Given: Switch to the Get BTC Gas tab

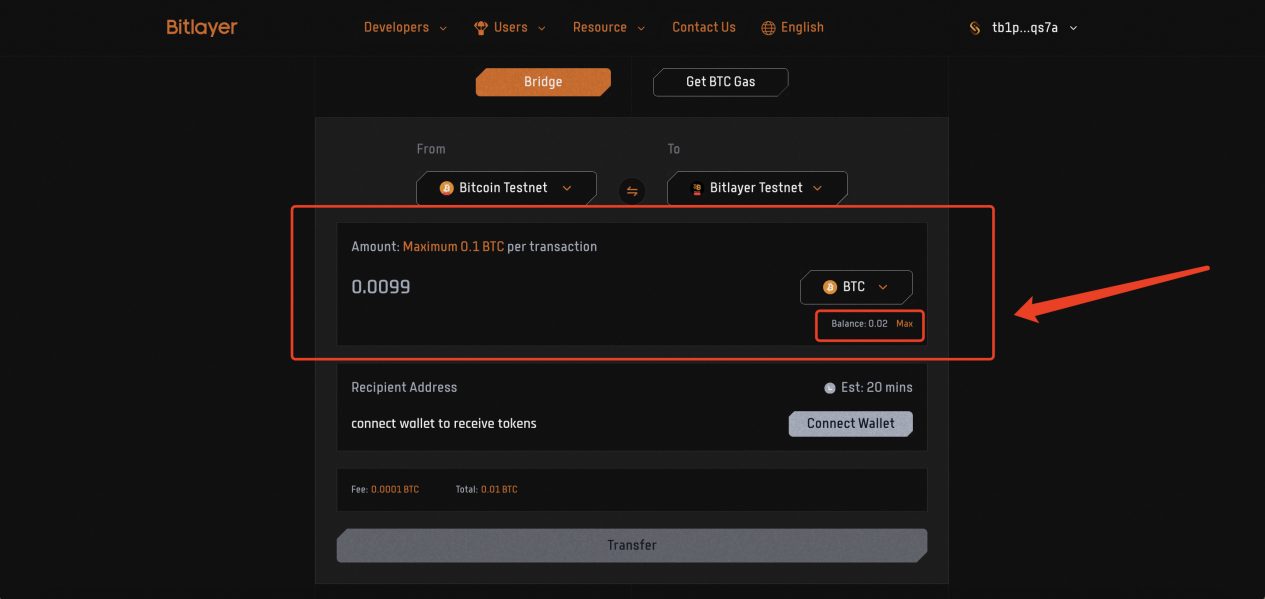Looking at the screenshot, I should [x=720, y=82].
